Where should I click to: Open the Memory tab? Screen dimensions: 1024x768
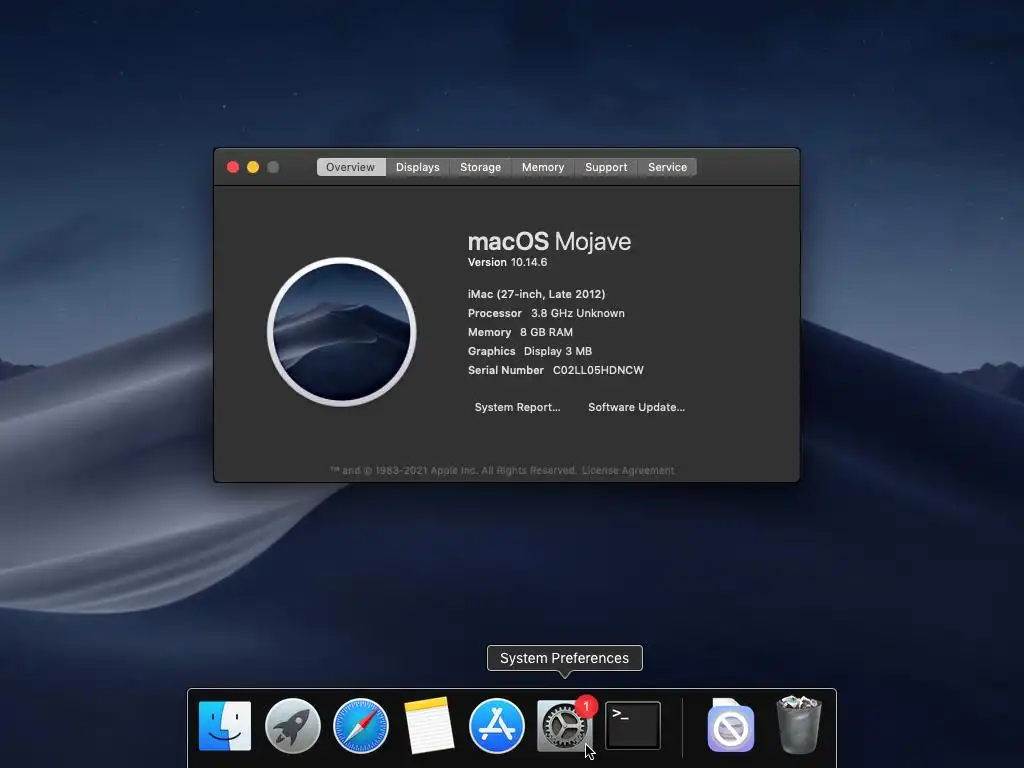click(x=543, y=167)
